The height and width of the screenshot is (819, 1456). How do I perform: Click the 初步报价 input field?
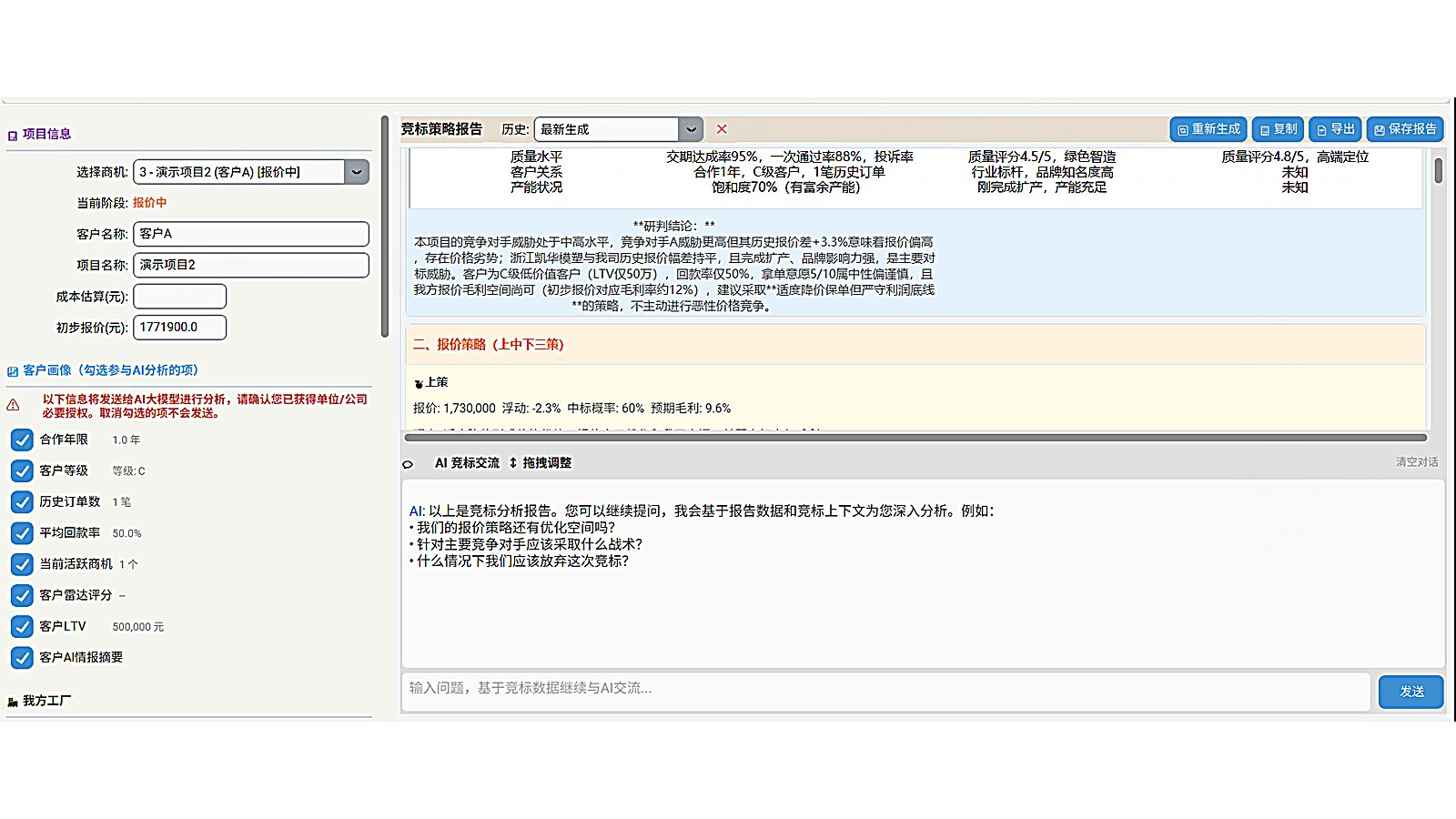pyautogui.click(x=180, y=328)
